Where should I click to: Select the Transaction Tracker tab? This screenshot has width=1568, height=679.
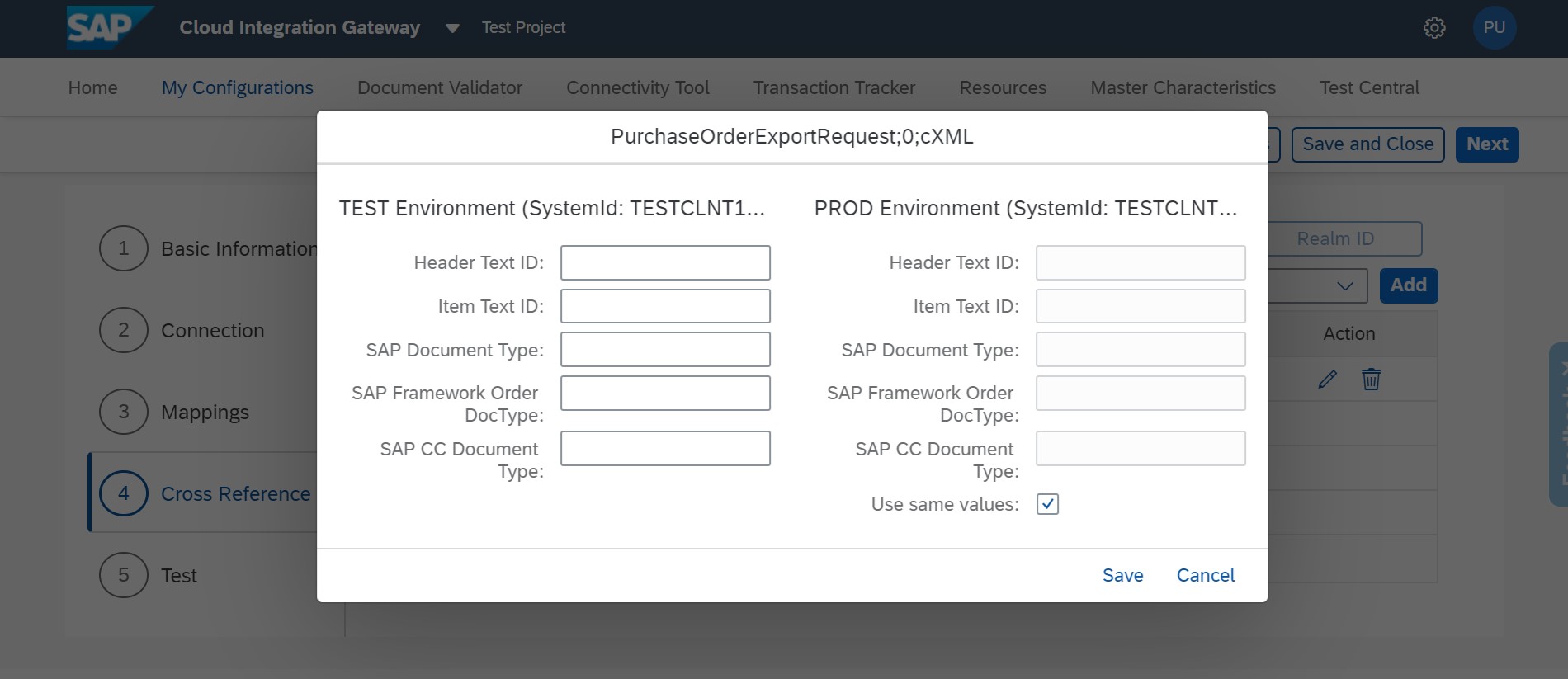pos(834,87)
